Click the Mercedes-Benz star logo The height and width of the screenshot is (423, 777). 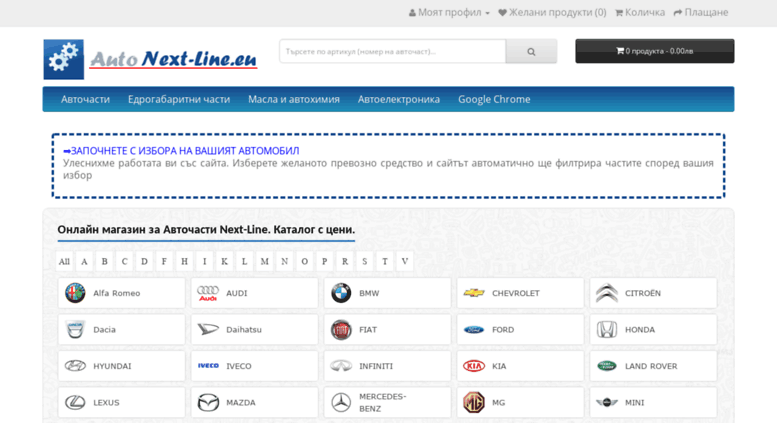341,402
